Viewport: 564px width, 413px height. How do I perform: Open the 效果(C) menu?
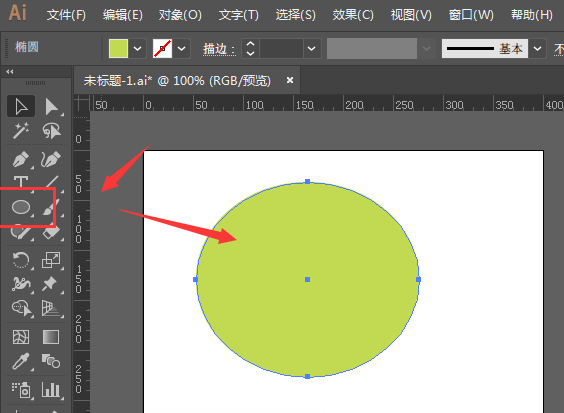coord(353,15)
